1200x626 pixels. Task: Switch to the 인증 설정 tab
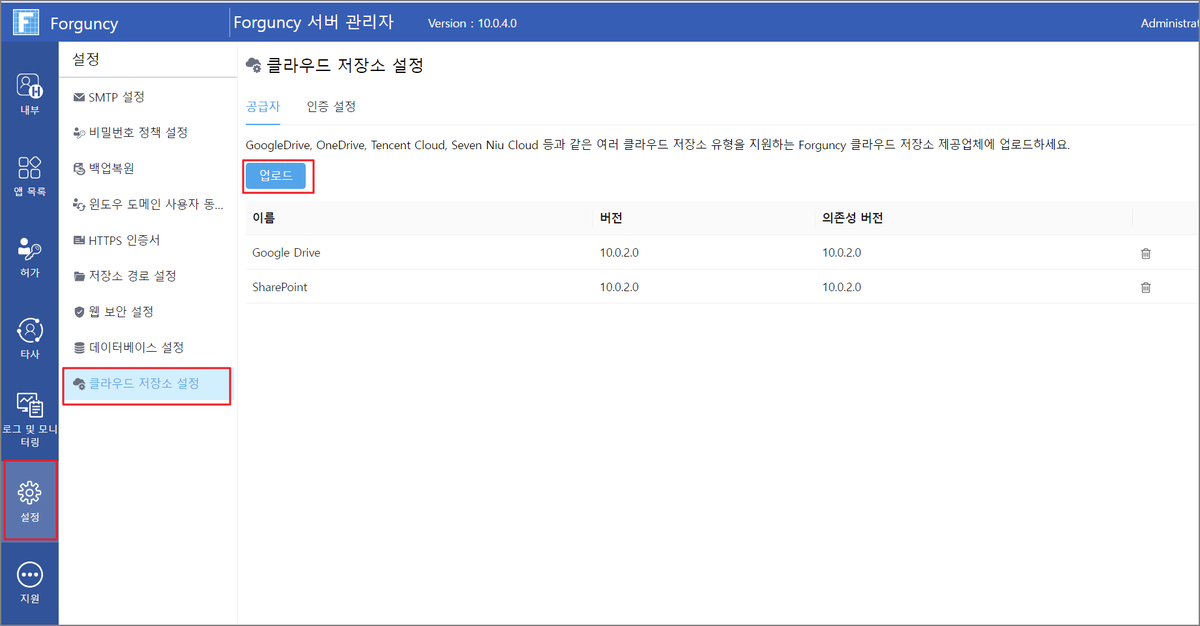331,106
